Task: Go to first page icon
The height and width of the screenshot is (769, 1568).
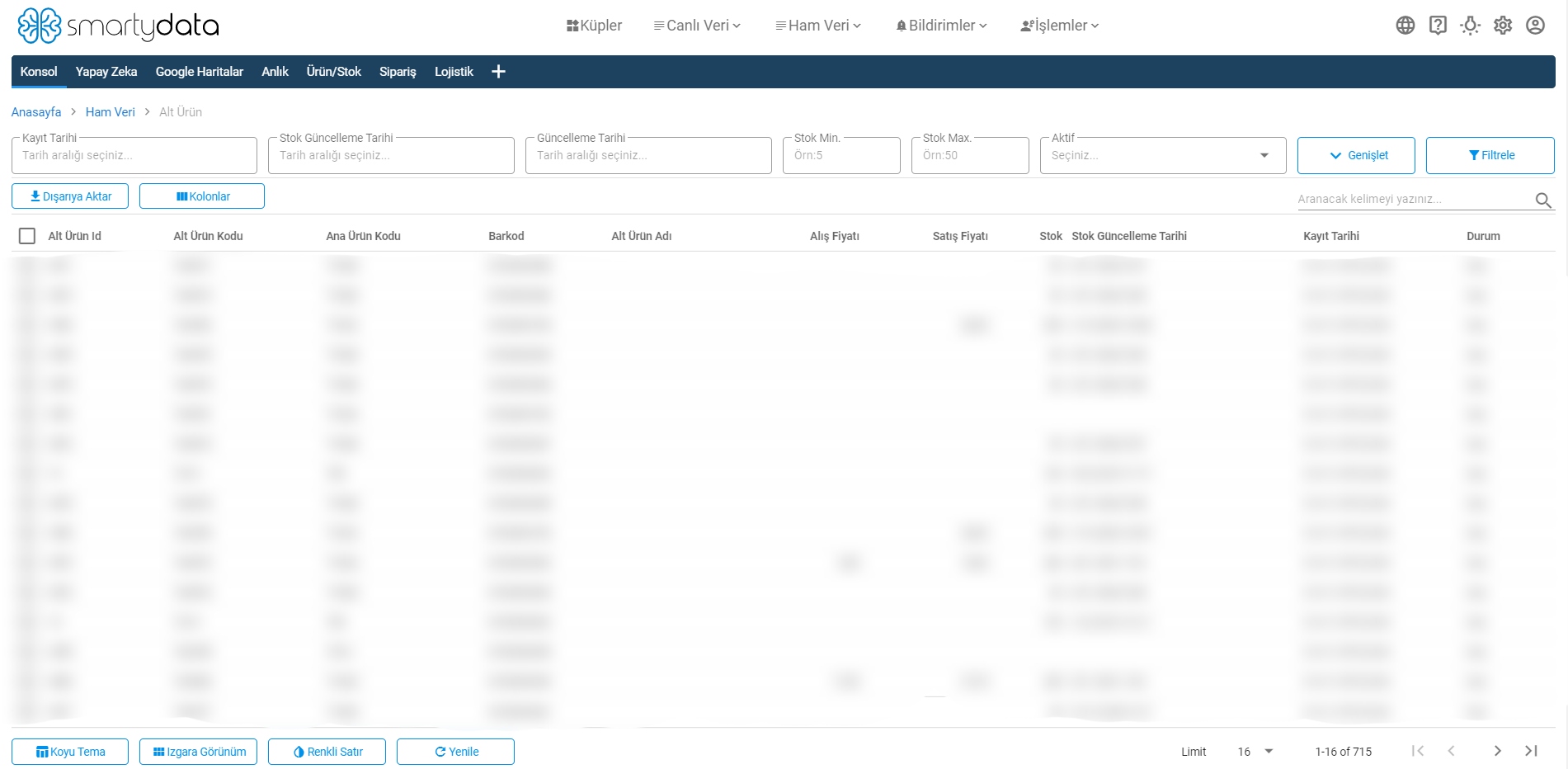Action: 1418,751
